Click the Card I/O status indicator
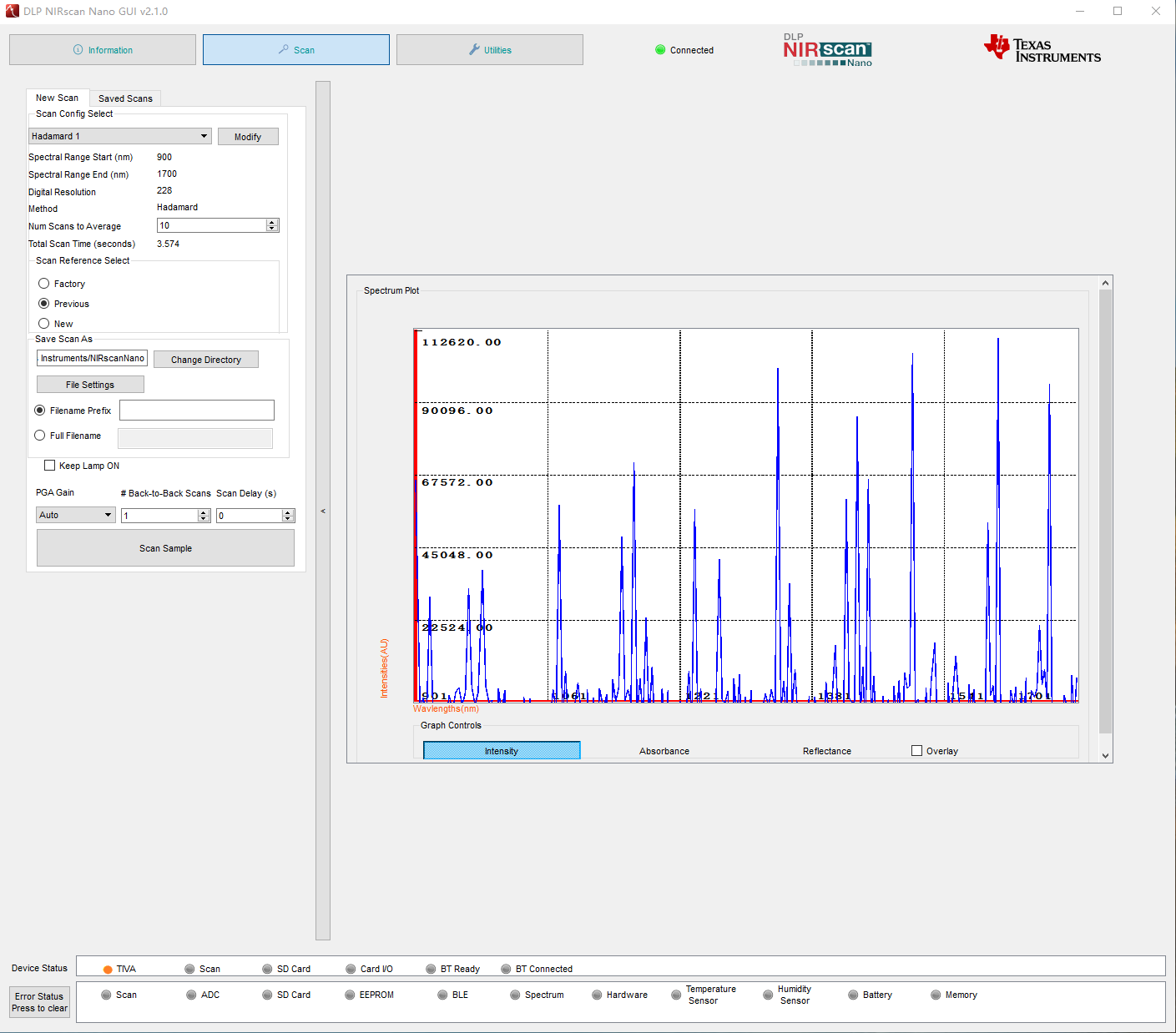The height and width of the screenshot is (1033, 1176). click(351, 970)
